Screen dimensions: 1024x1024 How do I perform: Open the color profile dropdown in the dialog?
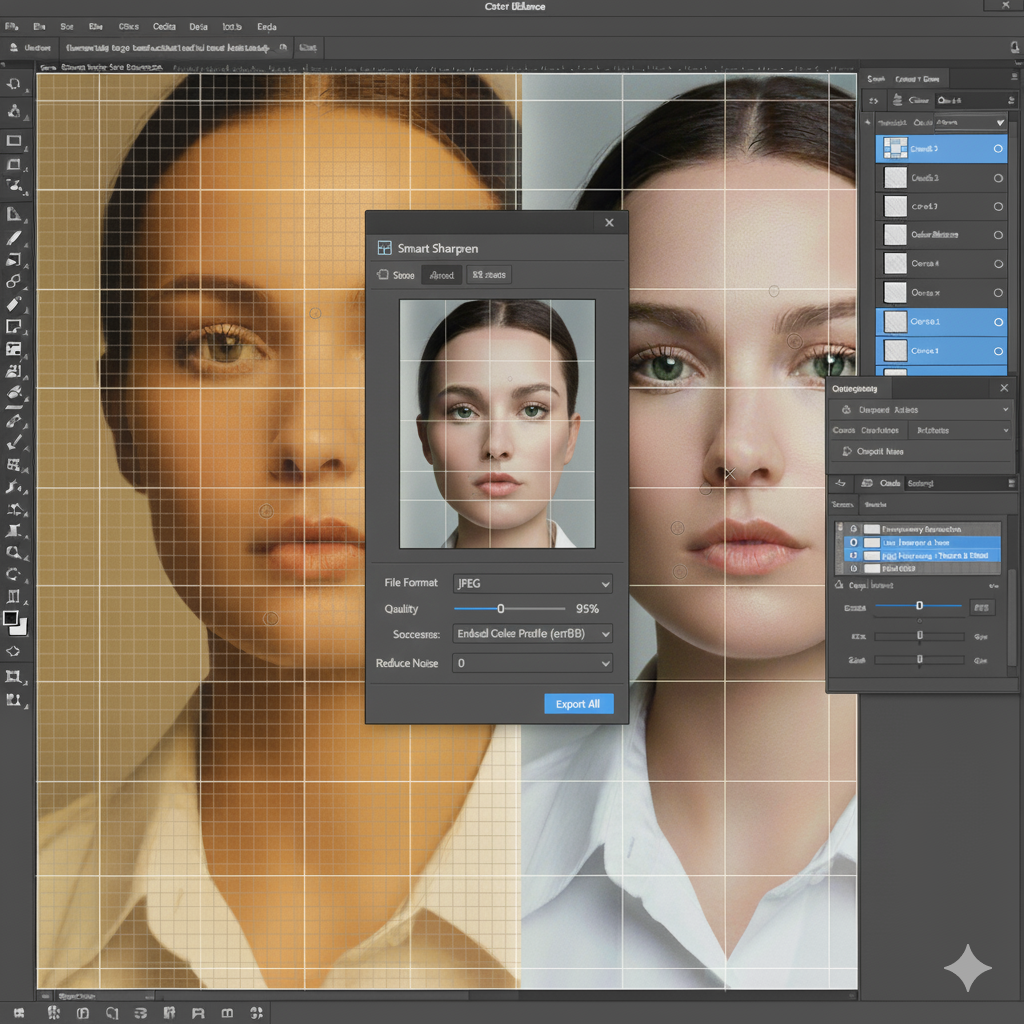(532, 634)
